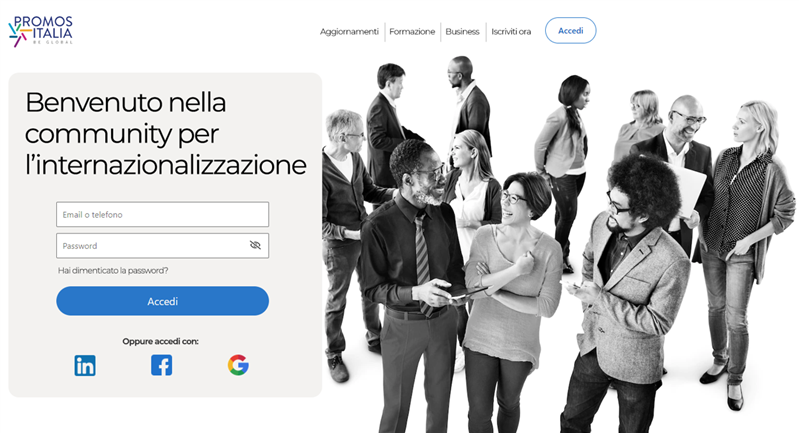Open the Formazione menu item
This screenshot has width=799, height=433.
tap(412, 32)
